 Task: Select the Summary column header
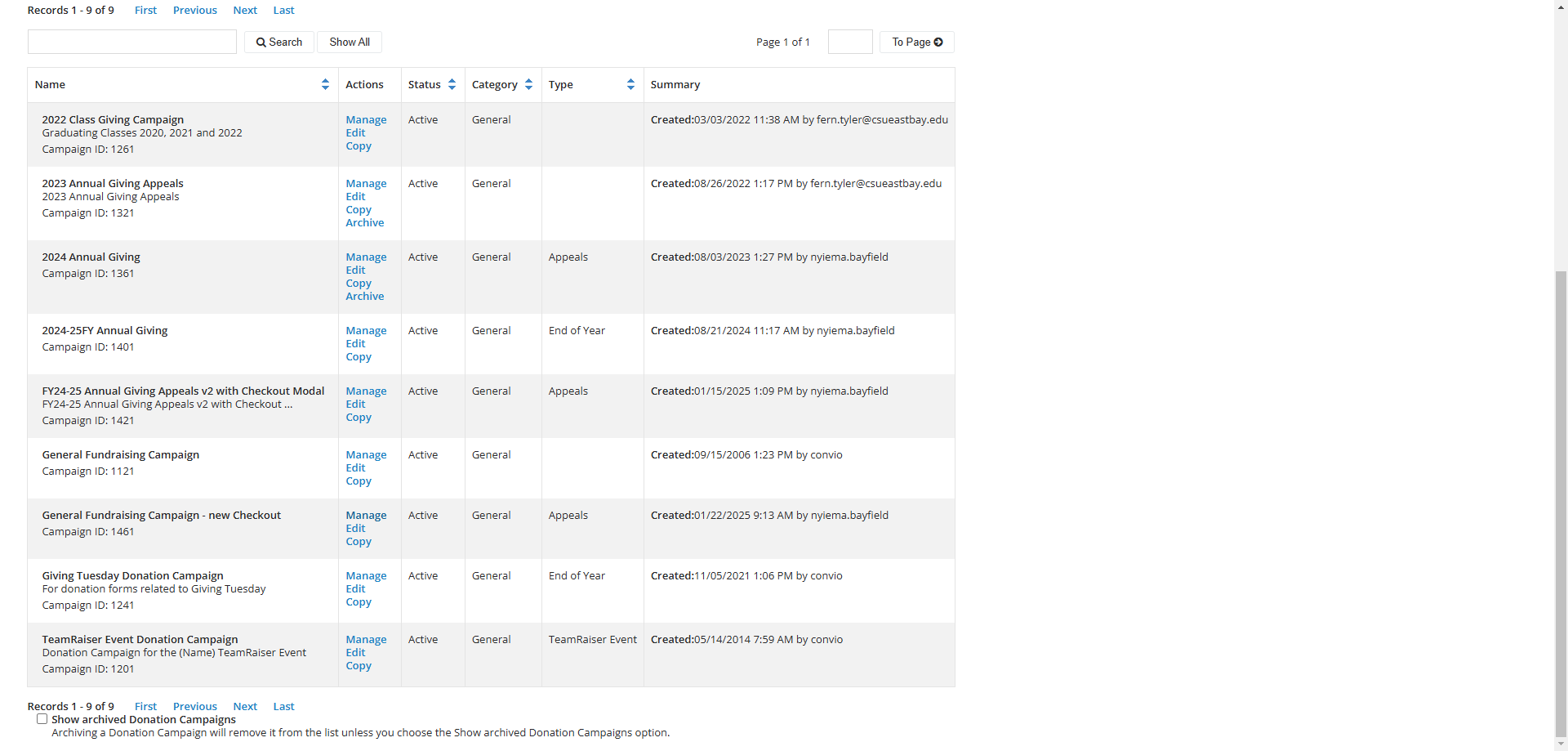pyautogui.click(x=675, y=84)
